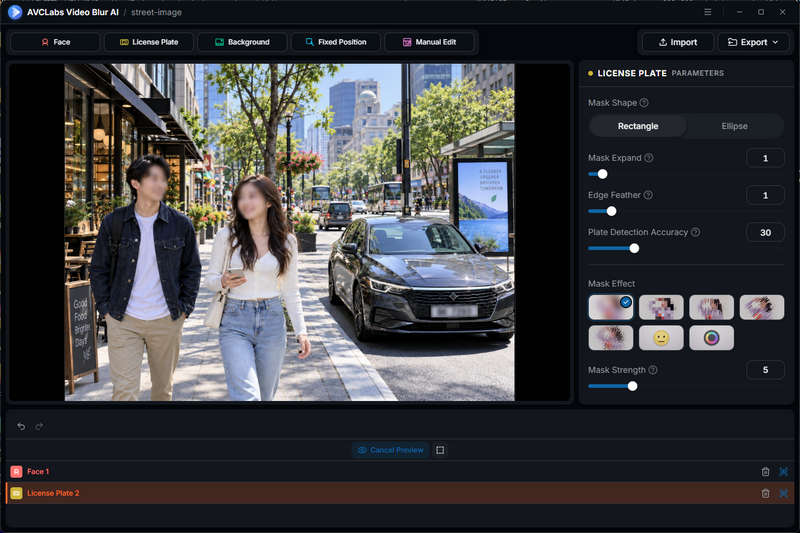Open the hamburger menu in title bar

point(708,12)
